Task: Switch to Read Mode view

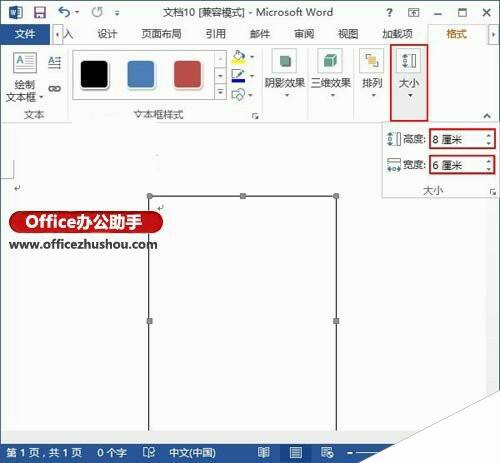Action: pyautogui.click(x=263, y=452)
